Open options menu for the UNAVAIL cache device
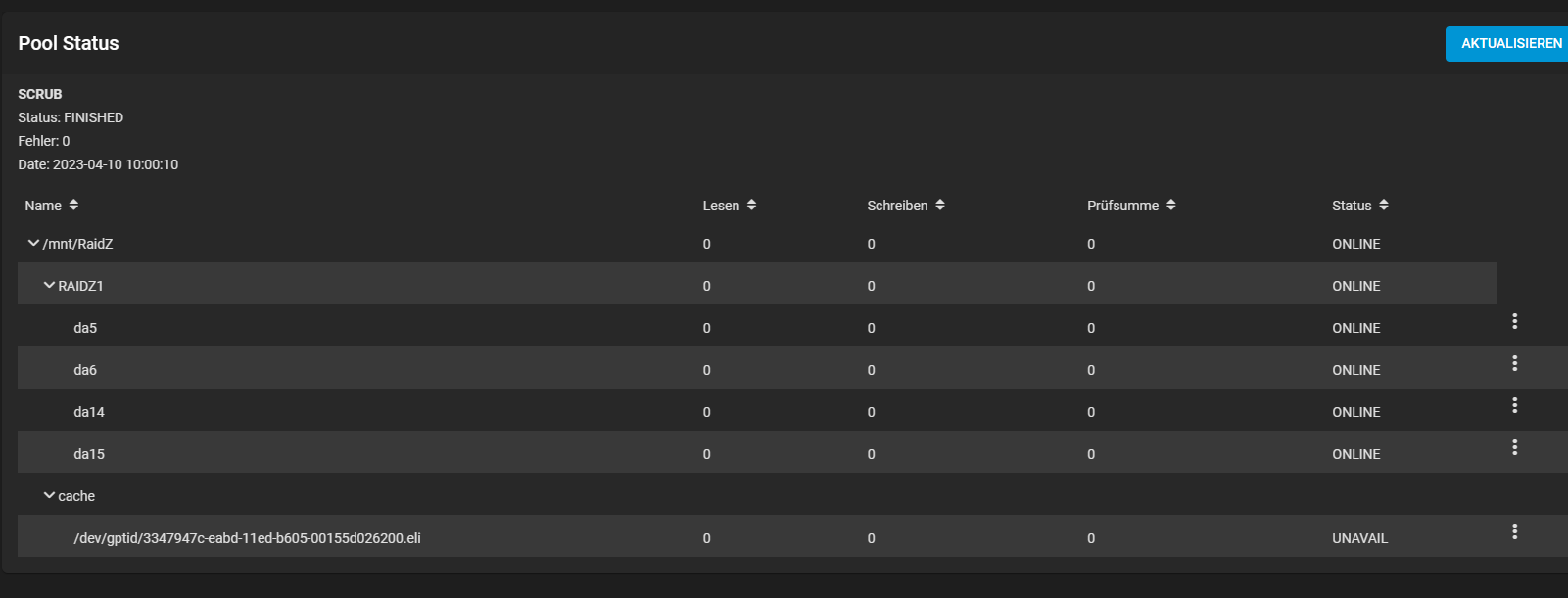 coord(1514,531)
